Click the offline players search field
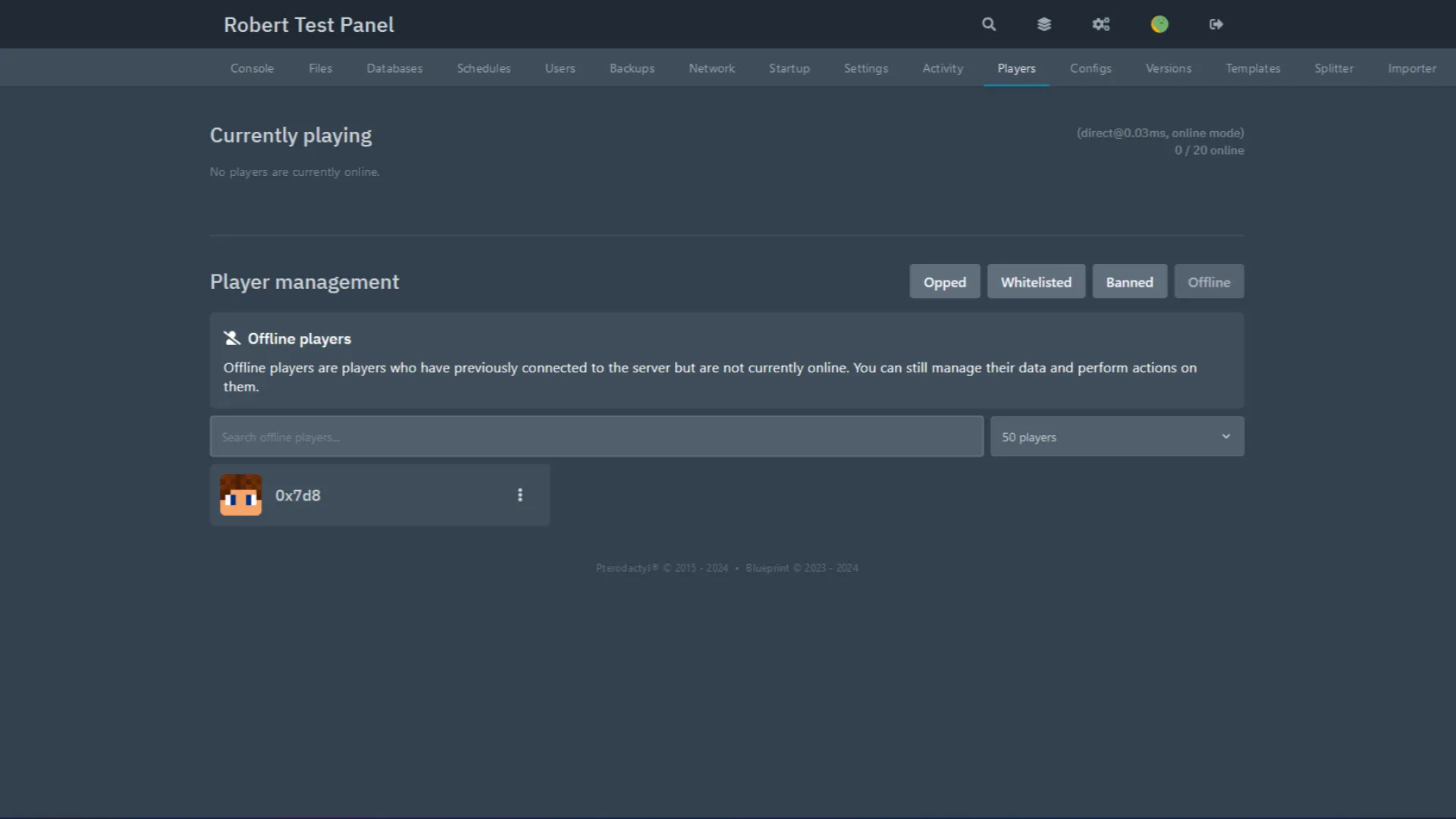1456x819 pixels. pyautogui.click(x=596, y=436)
